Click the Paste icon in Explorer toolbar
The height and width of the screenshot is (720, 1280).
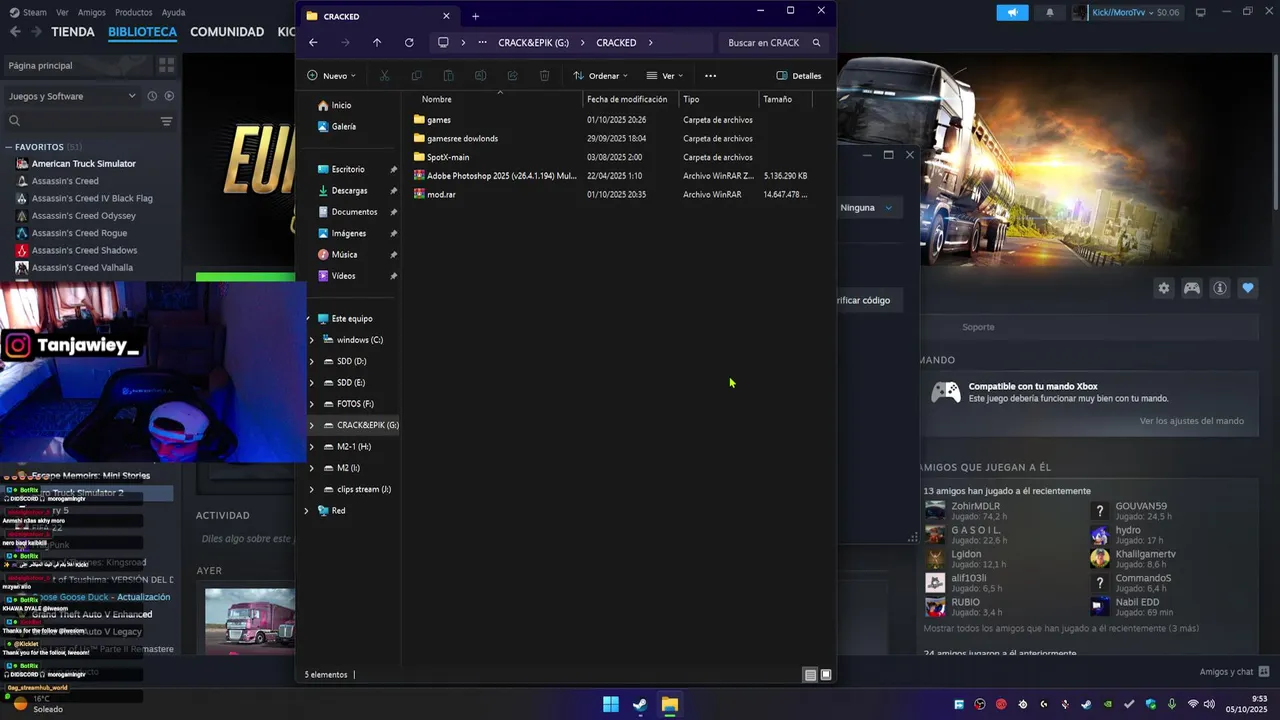448,76
